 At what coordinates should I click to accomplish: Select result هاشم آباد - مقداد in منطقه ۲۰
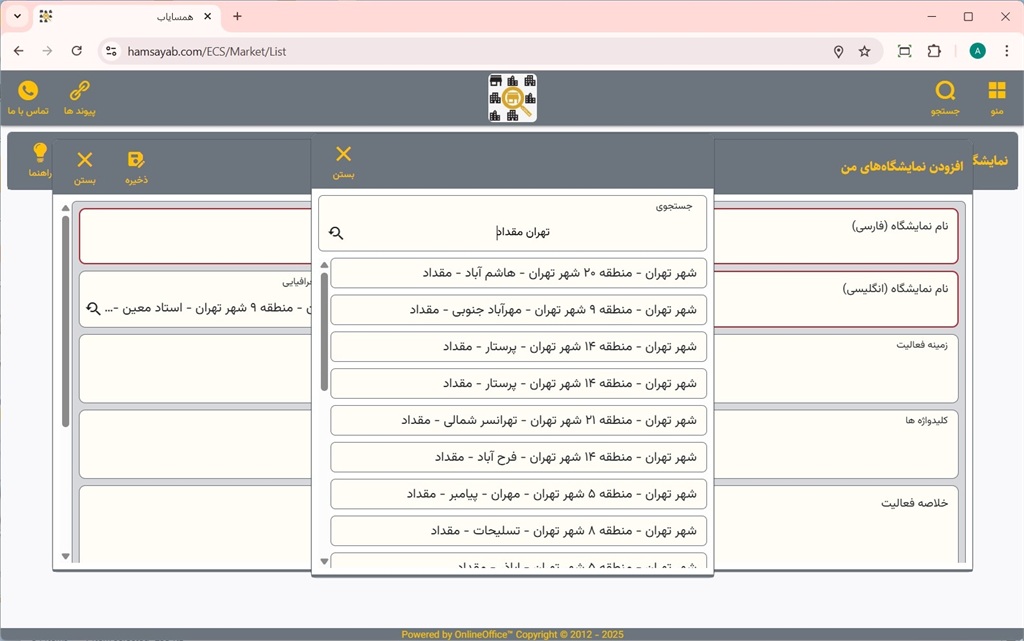tap(518, 273)
